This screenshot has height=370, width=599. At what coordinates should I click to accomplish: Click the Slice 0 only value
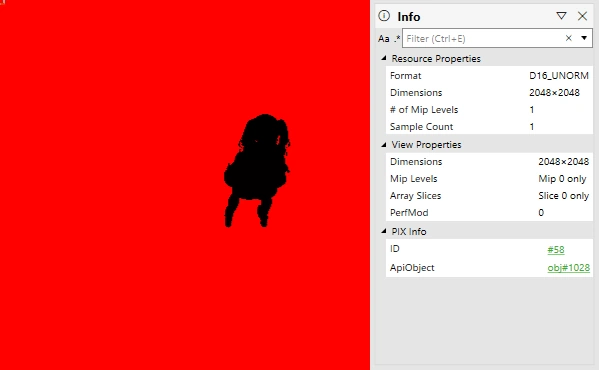563,196
